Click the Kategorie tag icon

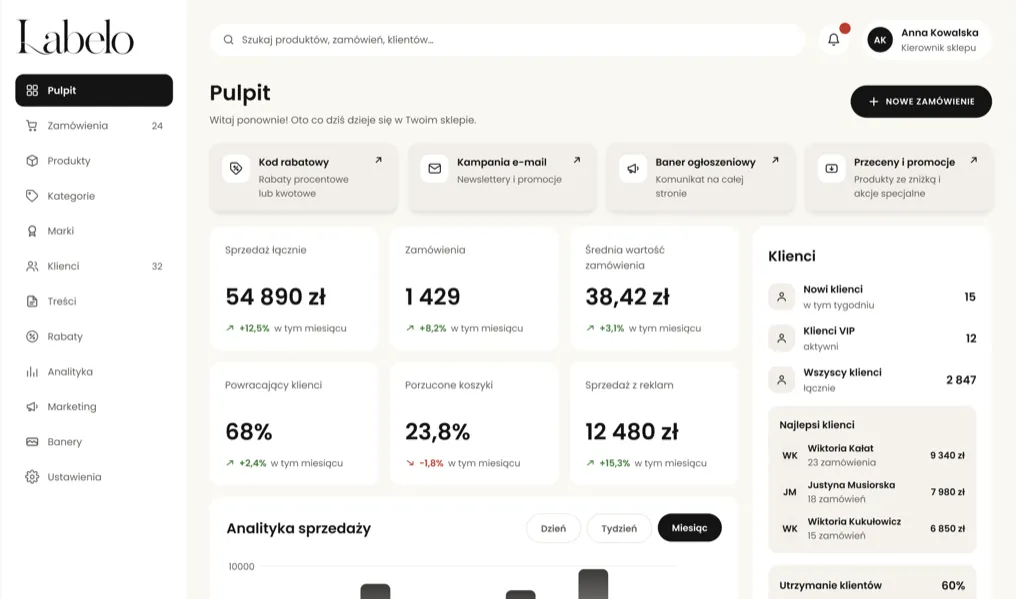pyautogui.click(x=32, y=196)
